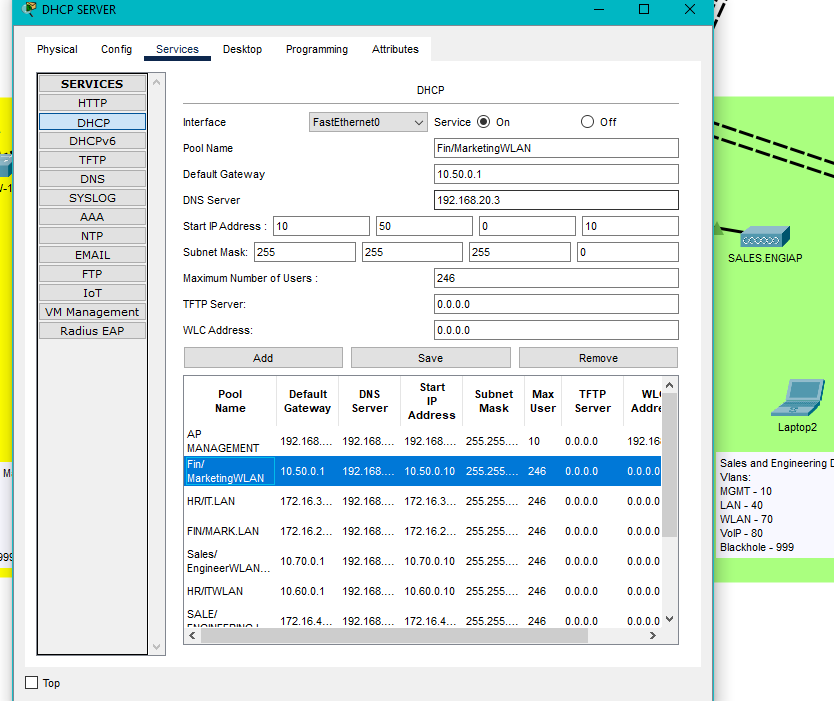
Task: Click the Default Gateway text field
Action: coord(556,174)
